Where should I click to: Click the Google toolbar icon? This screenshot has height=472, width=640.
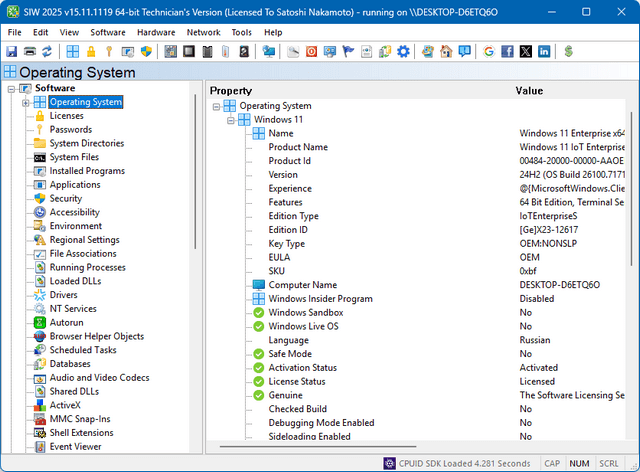[489, 51]
